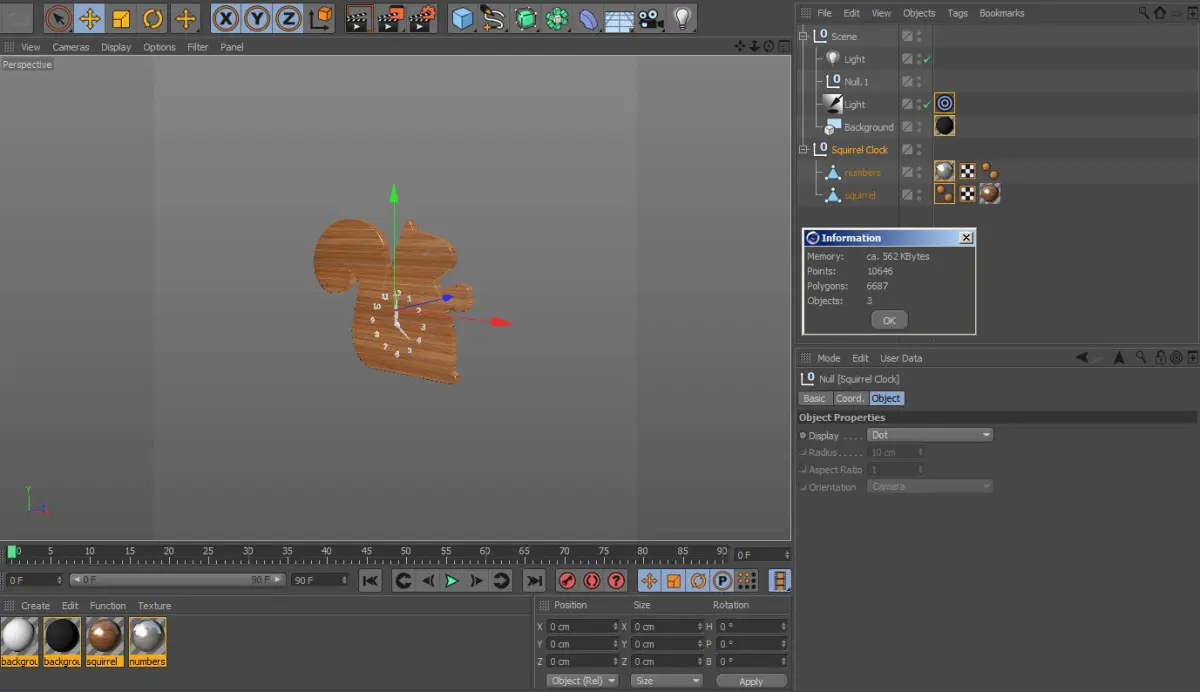
Task: Open the Object Manager search magnifier
Action: [1144, 13]
